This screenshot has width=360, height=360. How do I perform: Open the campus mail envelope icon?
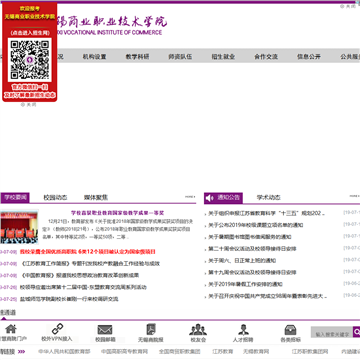105,330
